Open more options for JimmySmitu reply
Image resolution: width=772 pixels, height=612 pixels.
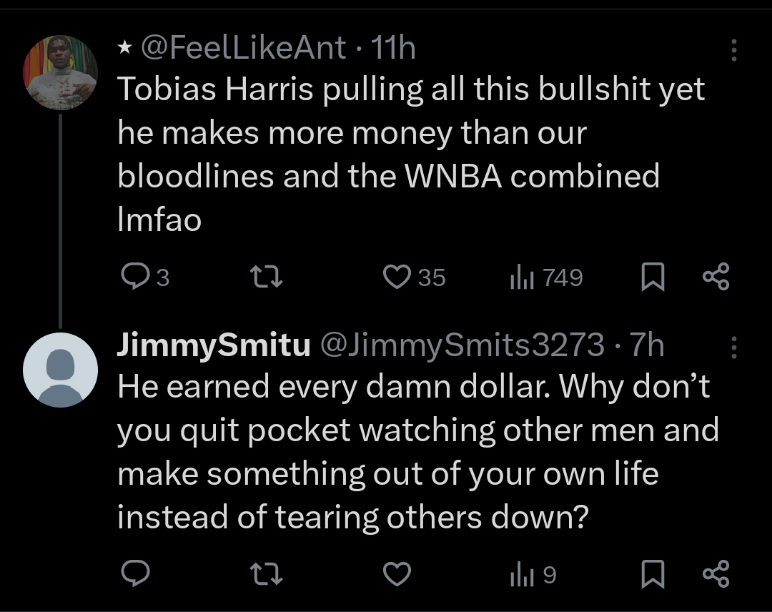click(x=734, y=346)
